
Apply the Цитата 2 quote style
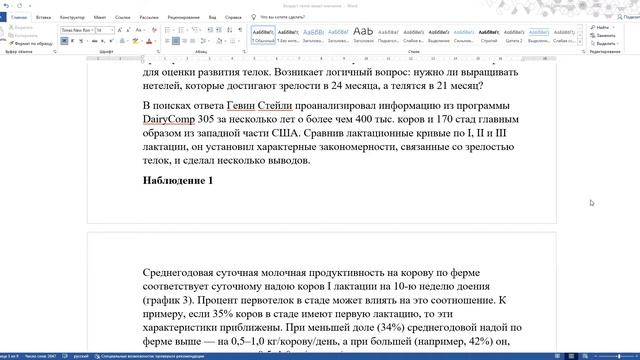click(x=513, y=36)
